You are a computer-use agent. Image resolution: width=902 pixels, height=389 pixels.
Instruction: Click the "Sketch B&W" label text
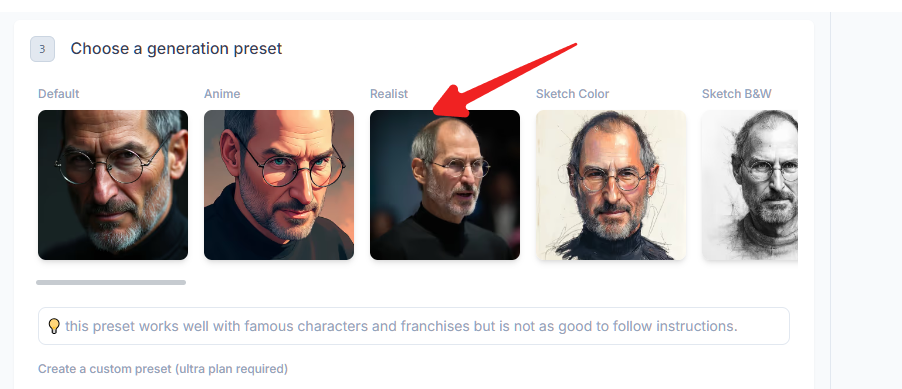coord(736,94)
